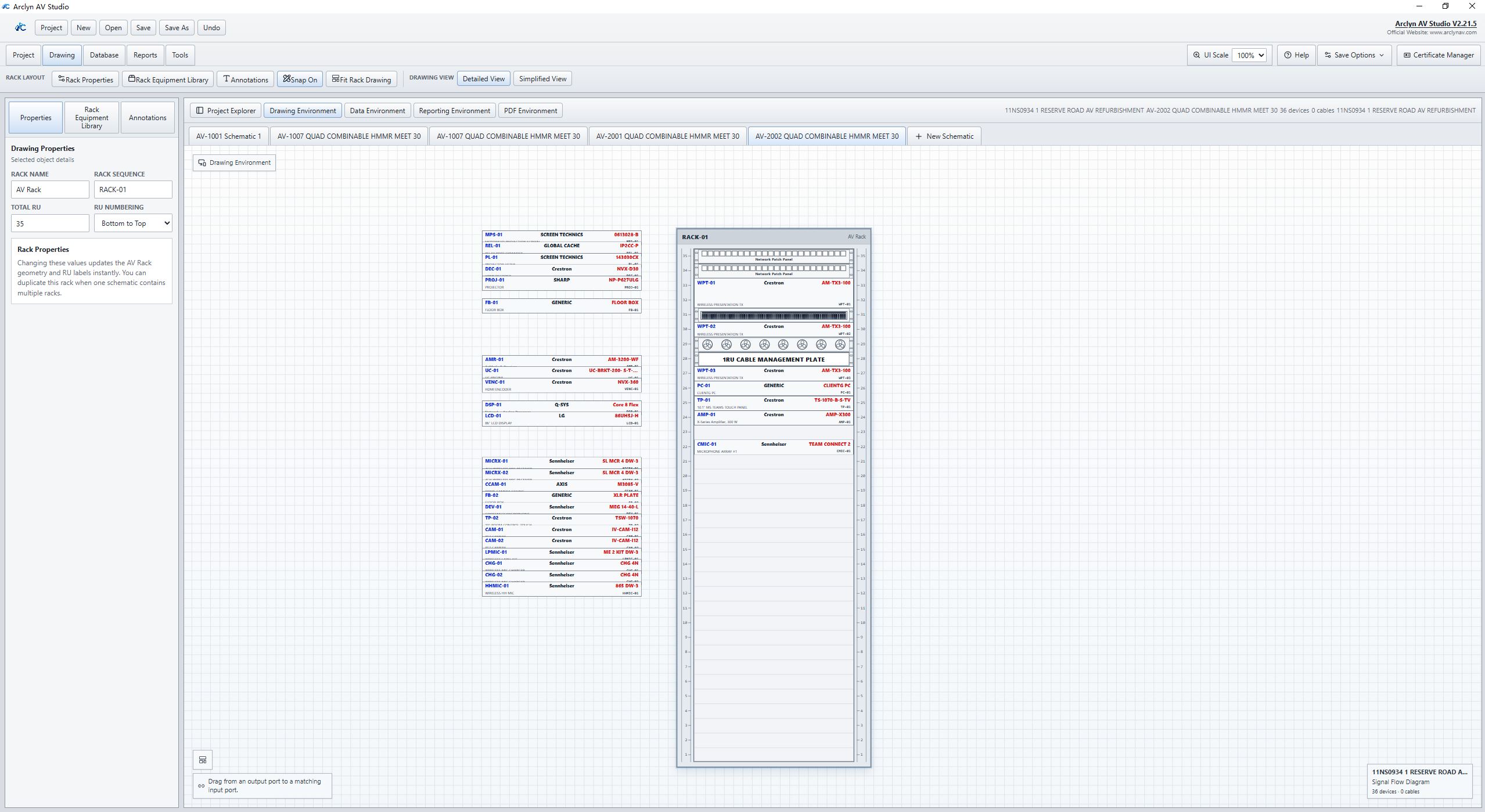Open Certificate Manager
The width and height of the screenshot is (1485, 812).
click(1439, 55)
